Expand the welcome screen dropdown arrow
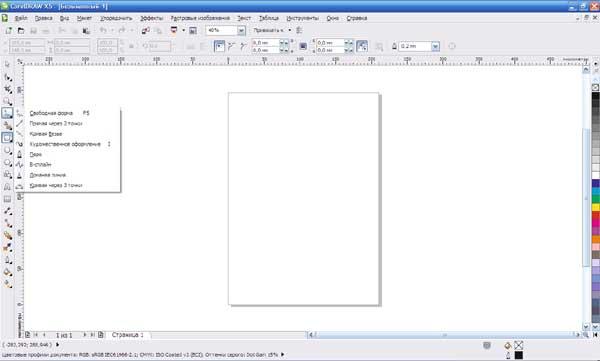Viewport: 600px width, 361px height. [x=183, y=30]
